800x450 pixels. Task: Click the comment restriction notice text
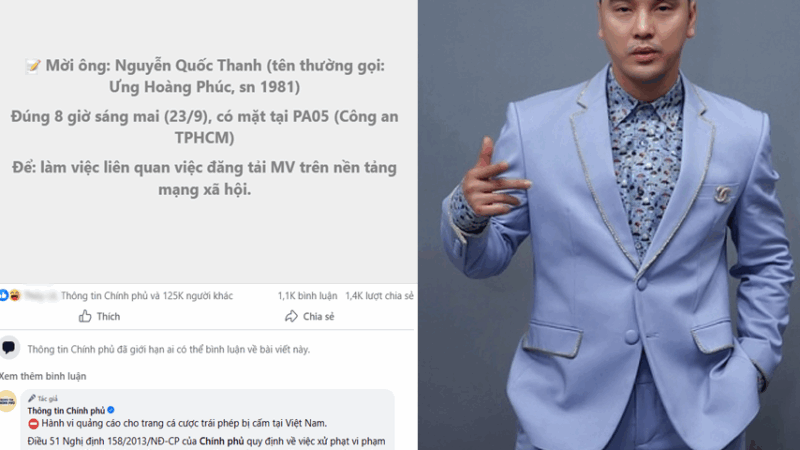click(168, 349)
